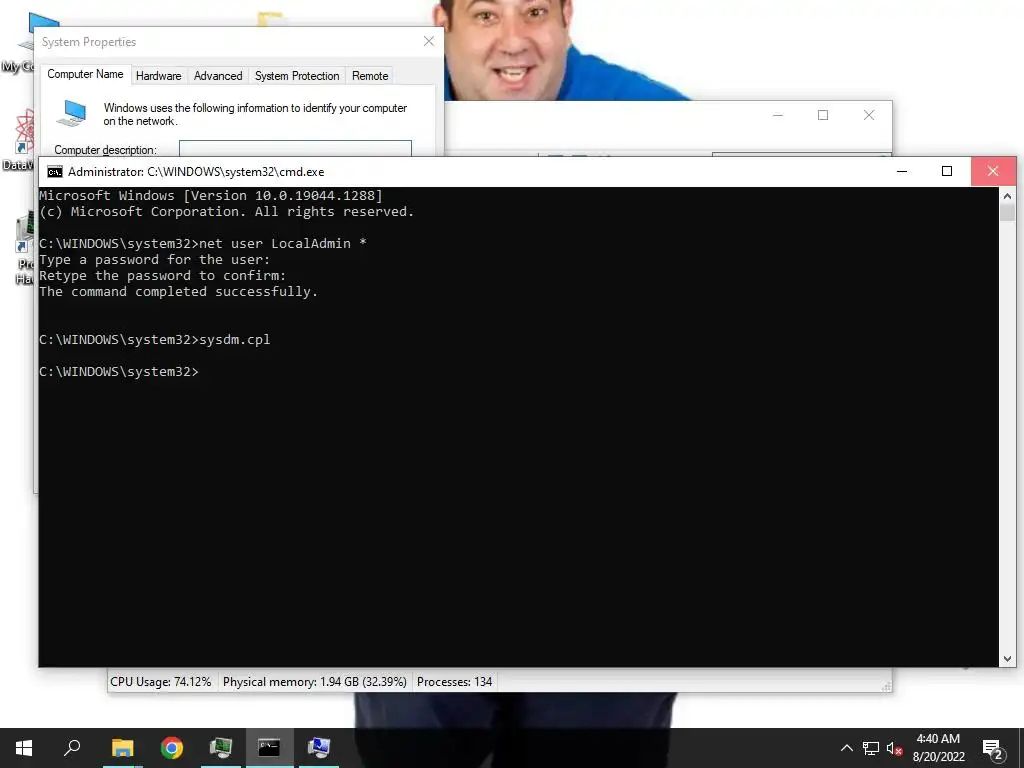
Task: Click the CPU Usage status bar entry
Action: [x=161, y=682]
